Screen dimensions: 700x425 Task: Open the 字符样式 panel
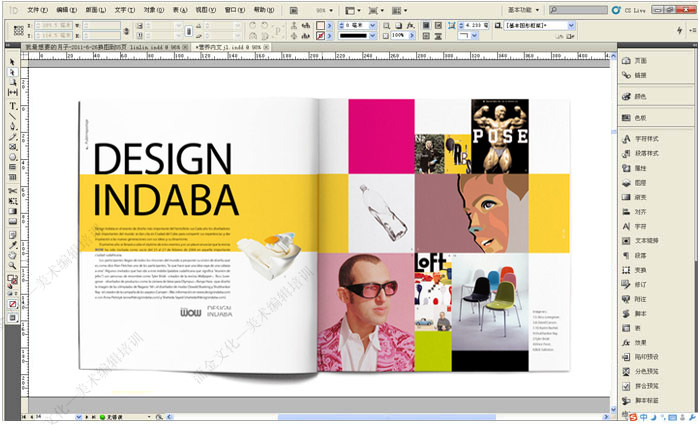640,139
